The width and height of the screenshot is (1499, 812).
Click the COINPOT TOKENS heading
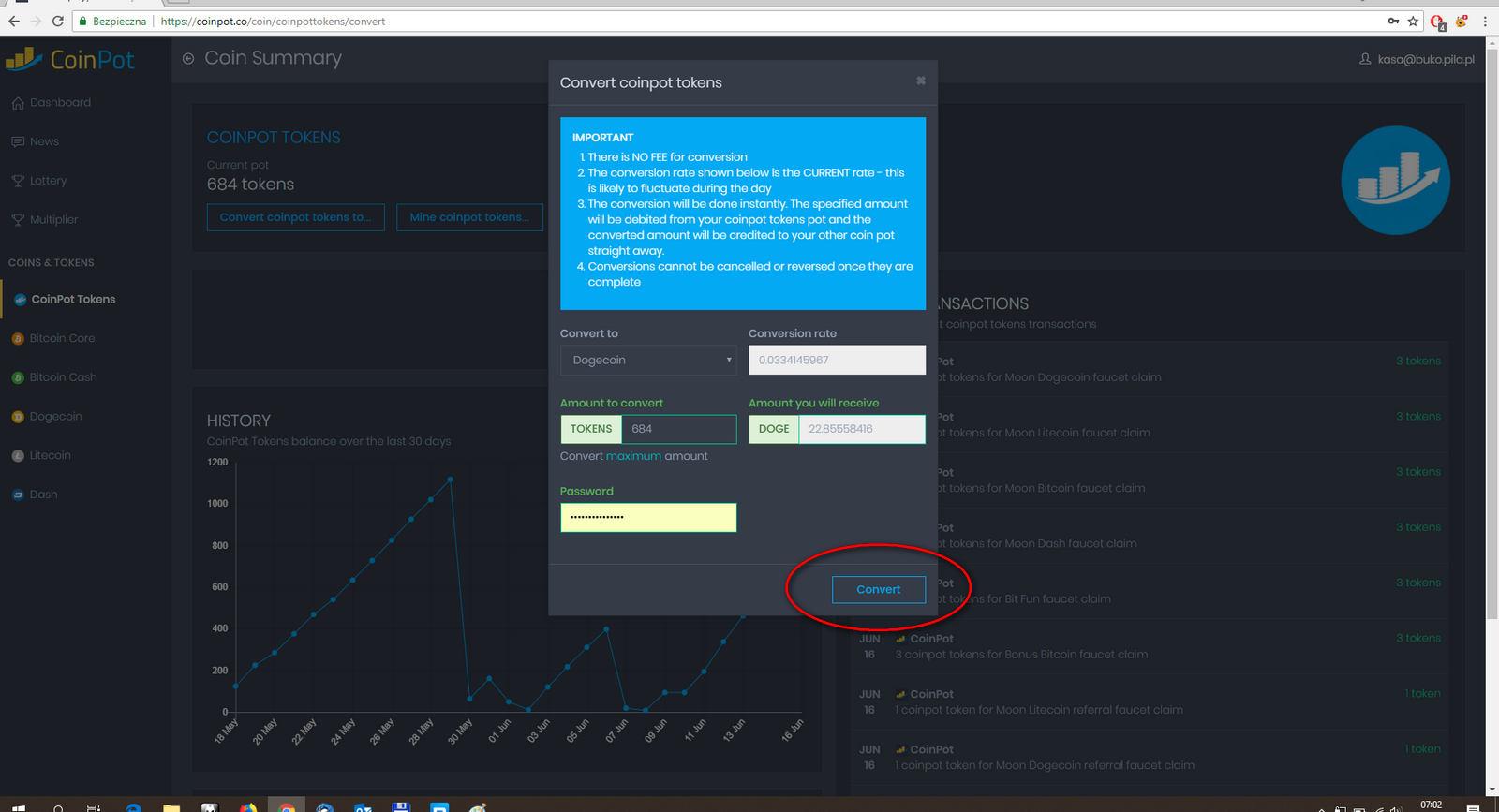tap(274, 138)
